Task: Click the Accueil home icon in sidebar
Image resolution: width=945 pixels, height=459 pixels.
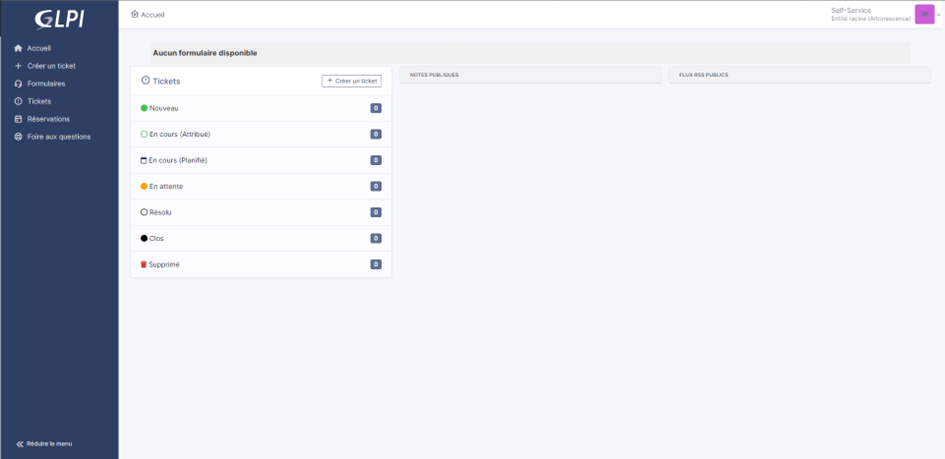Action: click(x=18, y=48)
